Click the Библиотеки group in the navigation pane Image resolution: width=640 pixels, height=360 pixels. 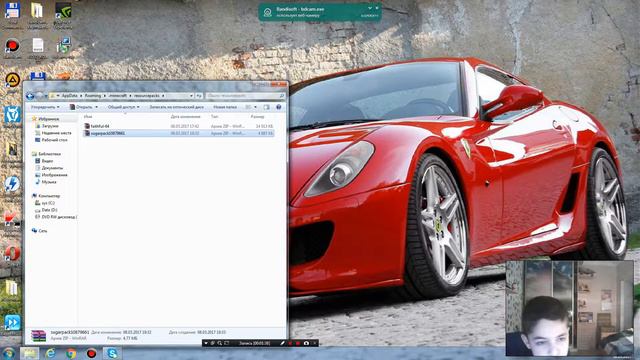click(x=49, y=154)
